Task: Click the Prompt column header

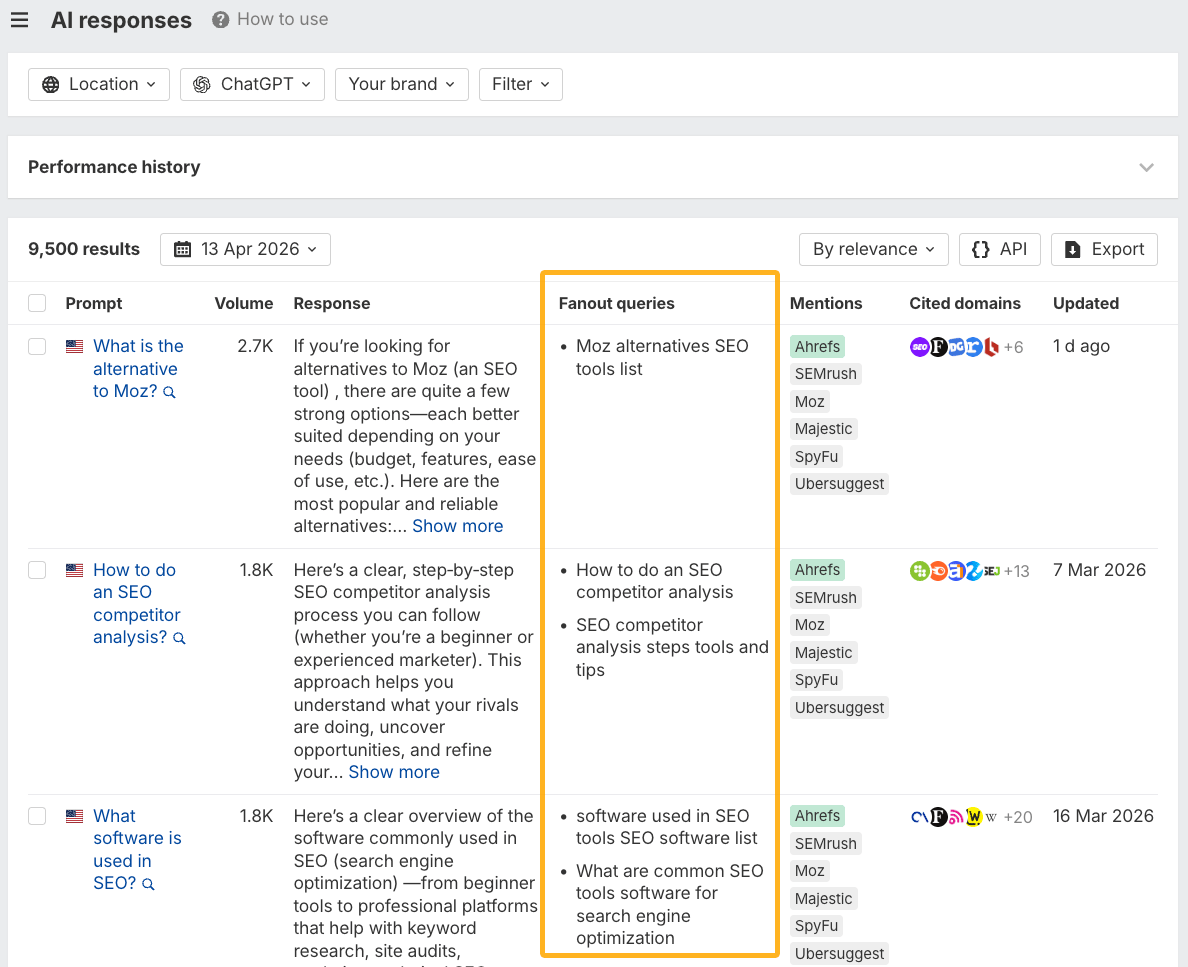Action: [94, 303]
